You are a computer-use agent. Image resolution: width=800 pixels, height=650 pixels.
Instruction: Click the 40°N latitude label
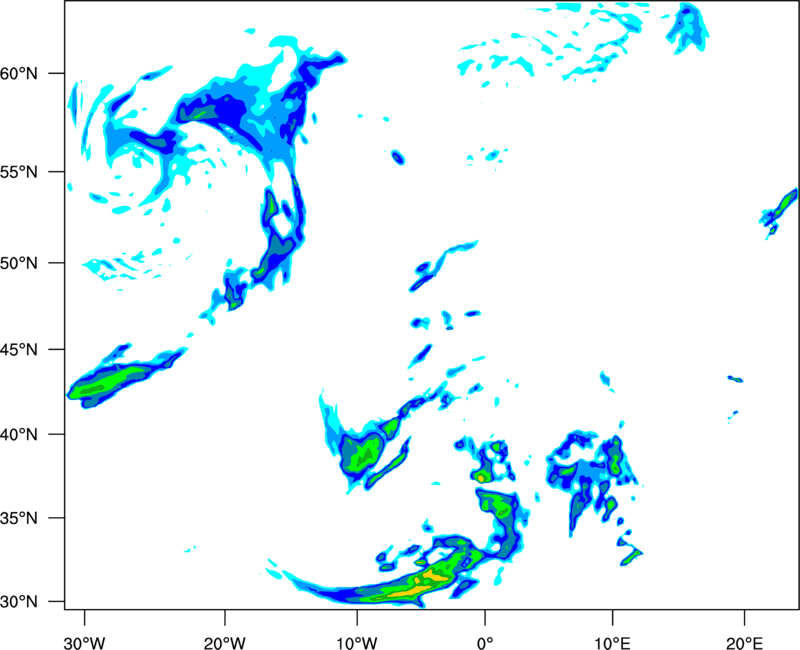(x=19, y=435)
